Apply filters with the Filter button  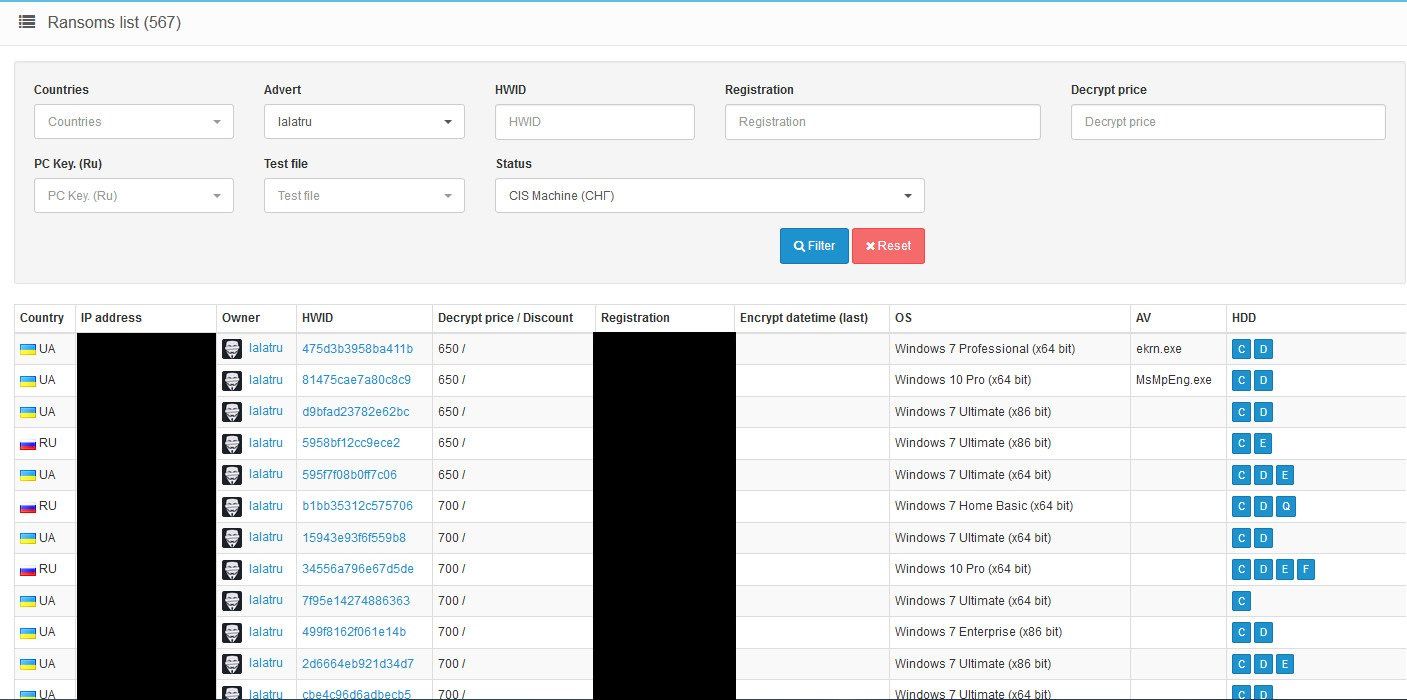tap(814, 246)
